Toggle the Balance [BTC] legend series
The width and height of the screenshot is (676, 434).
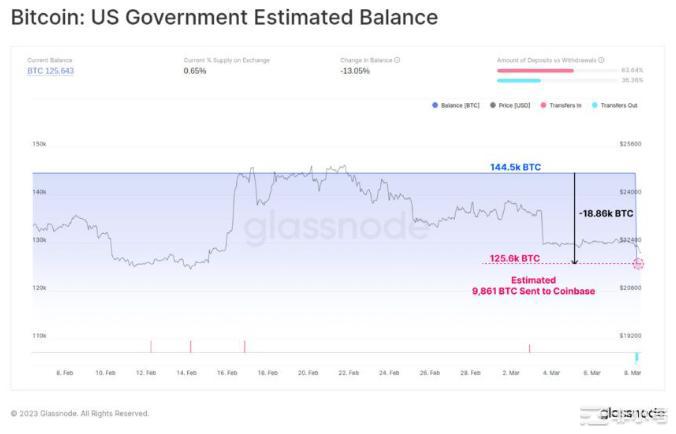[x=456, y=105]
